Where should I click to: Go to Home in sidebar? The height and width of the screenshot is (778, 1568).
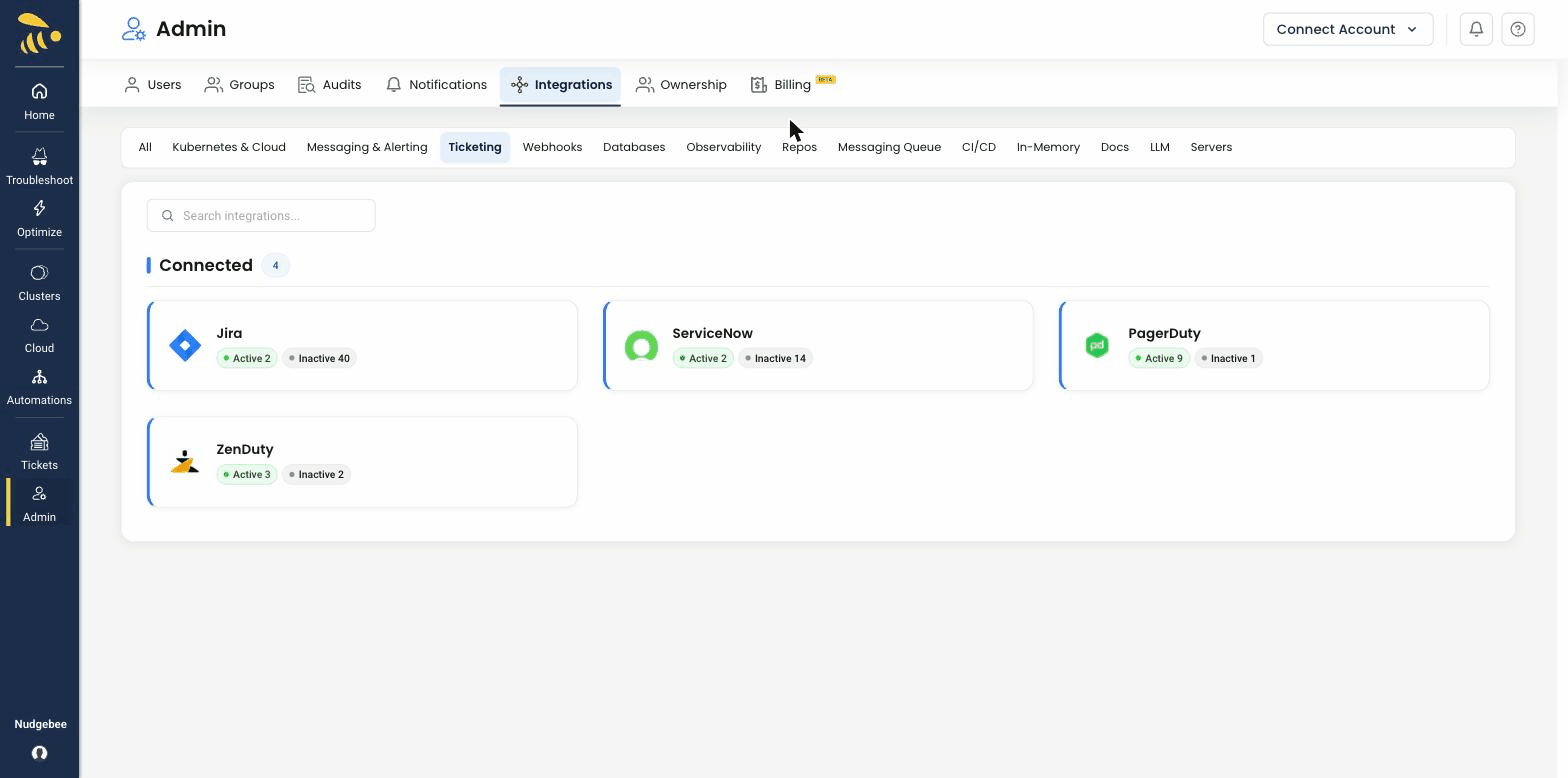(x=39, y=102)
